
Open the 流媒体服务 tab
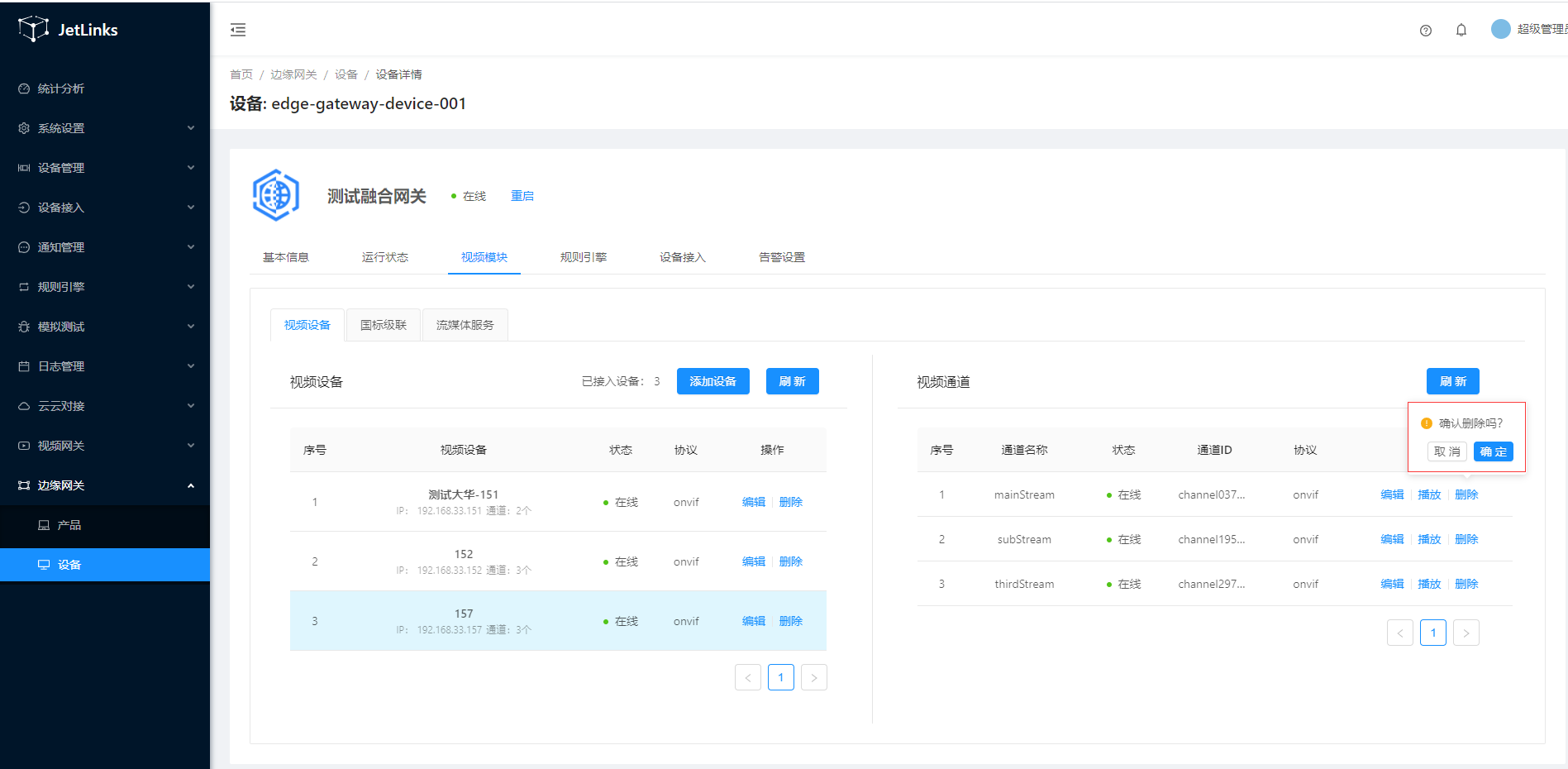(465, 325)
